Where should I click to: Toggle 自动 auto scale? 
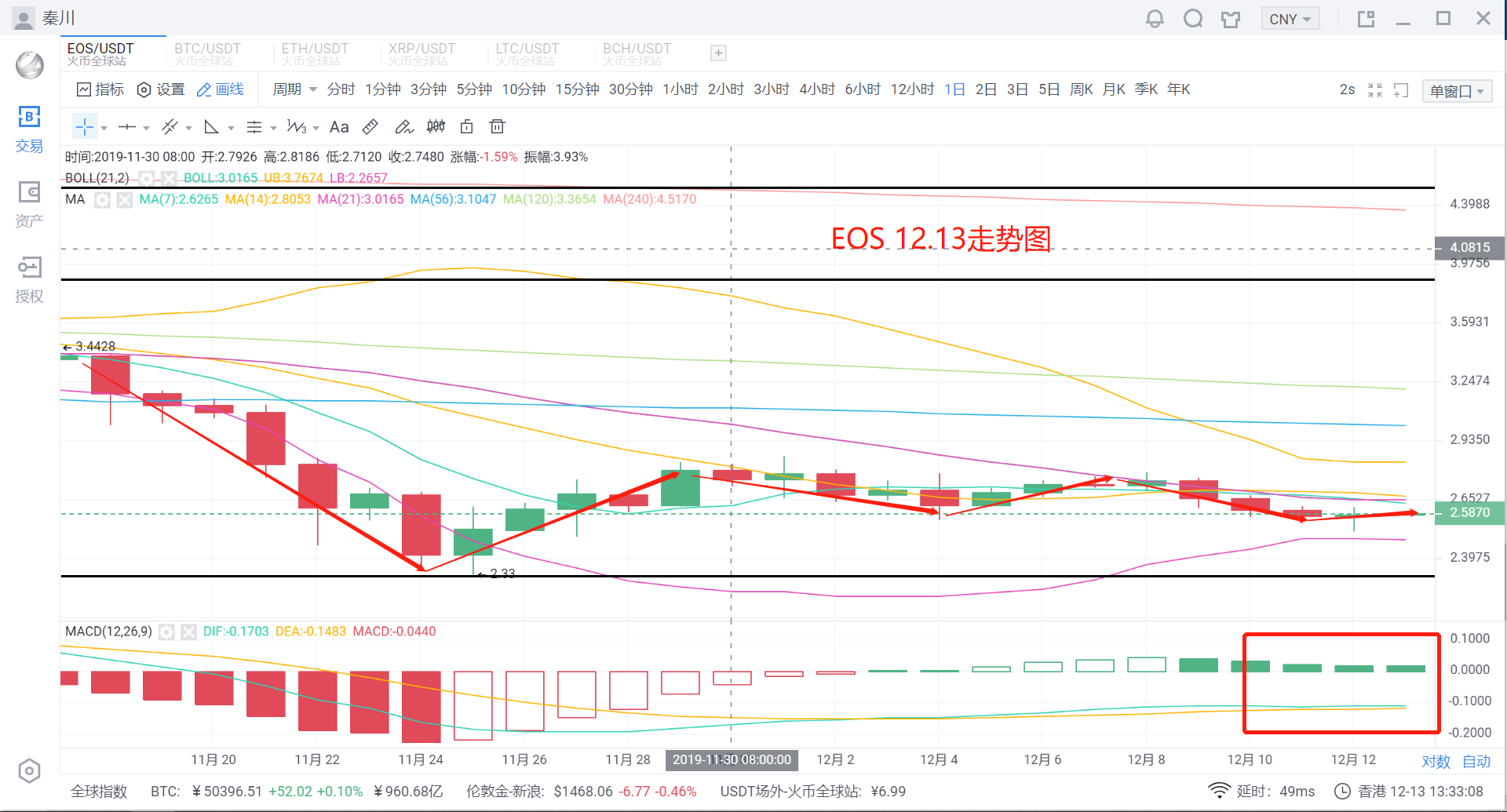click(x=1476, y=761)
